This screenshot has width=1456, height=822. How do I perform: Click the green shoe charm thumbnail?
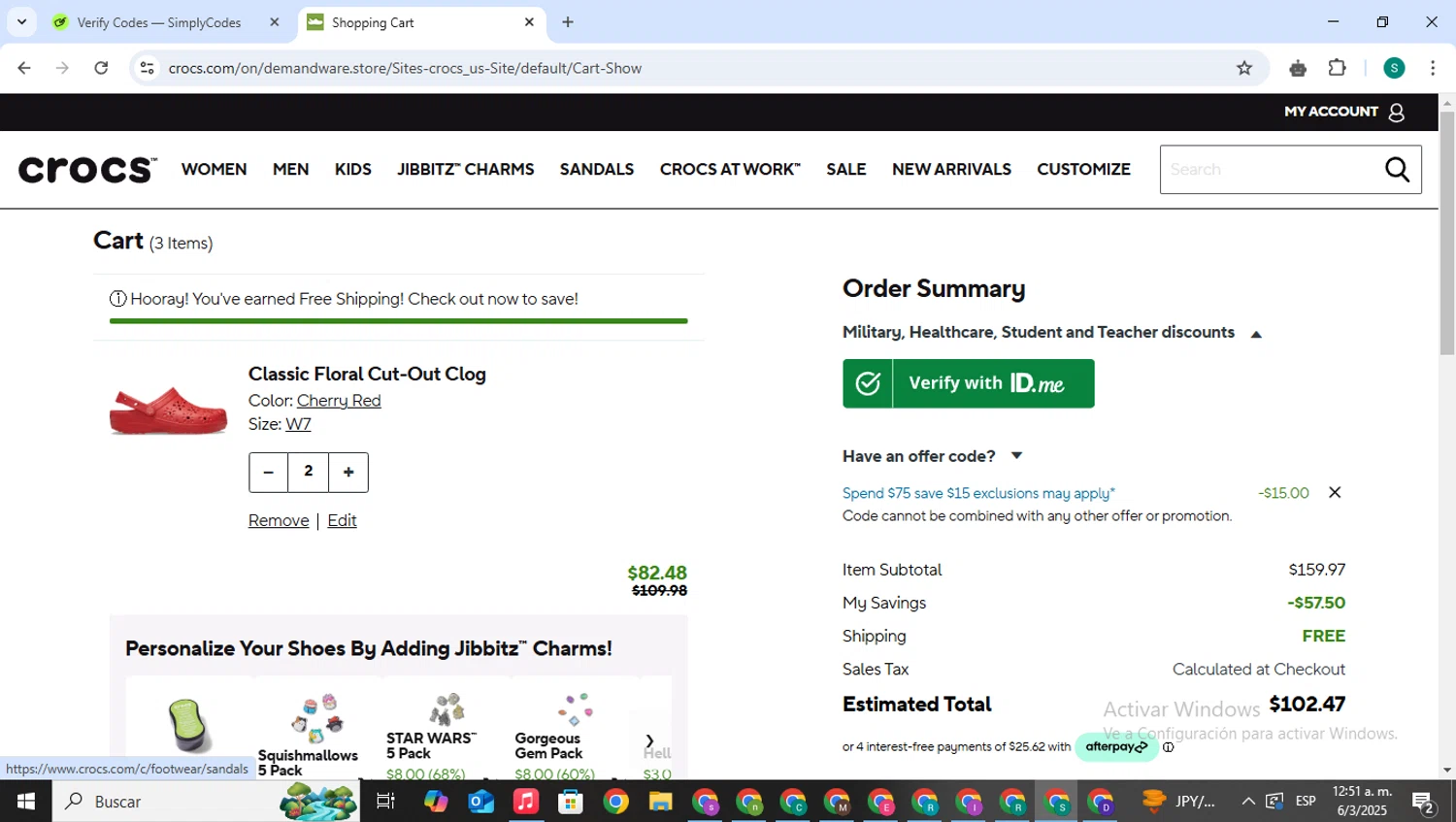(188, 724)
